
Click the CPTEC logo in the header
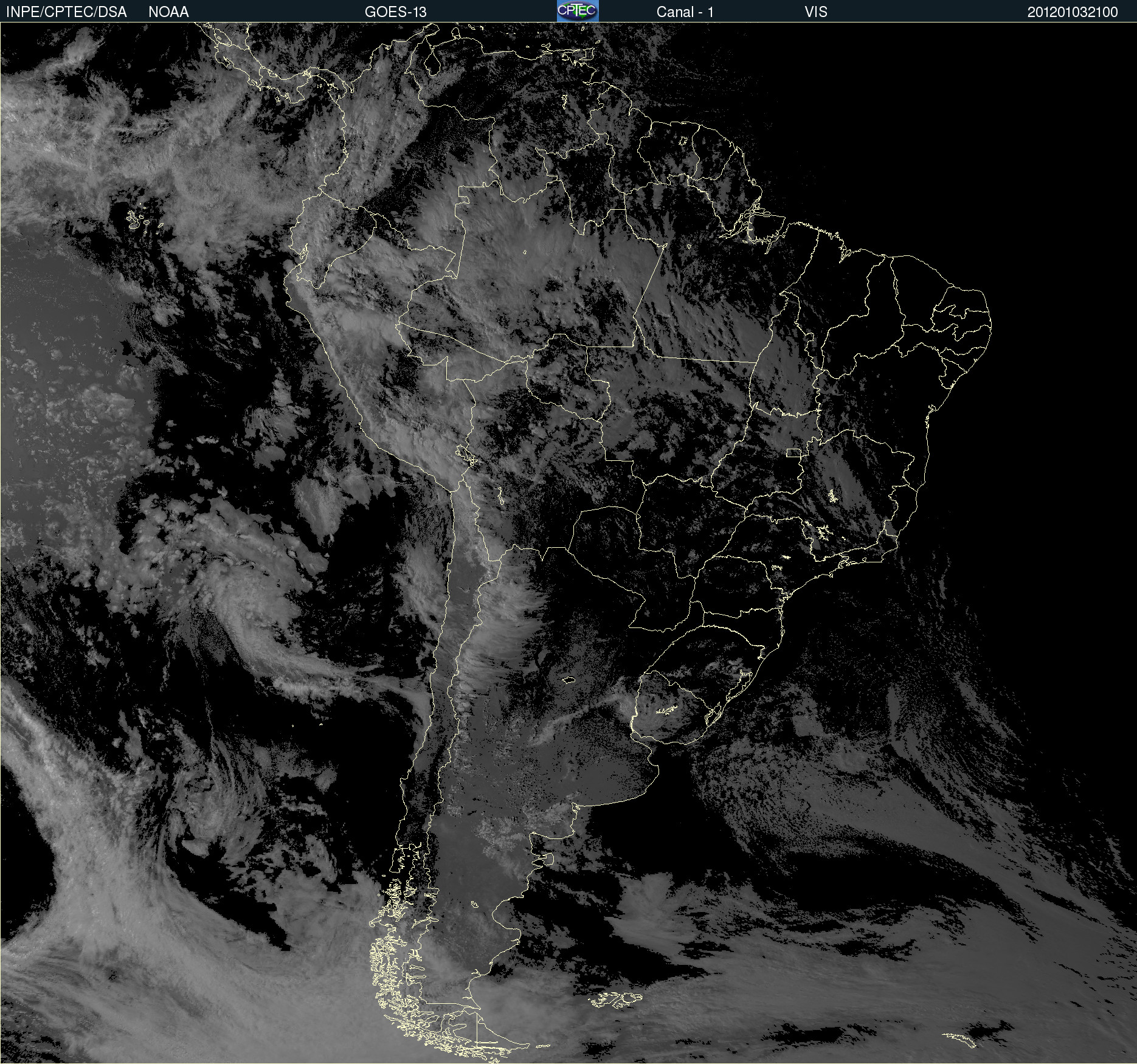(578, 11)
